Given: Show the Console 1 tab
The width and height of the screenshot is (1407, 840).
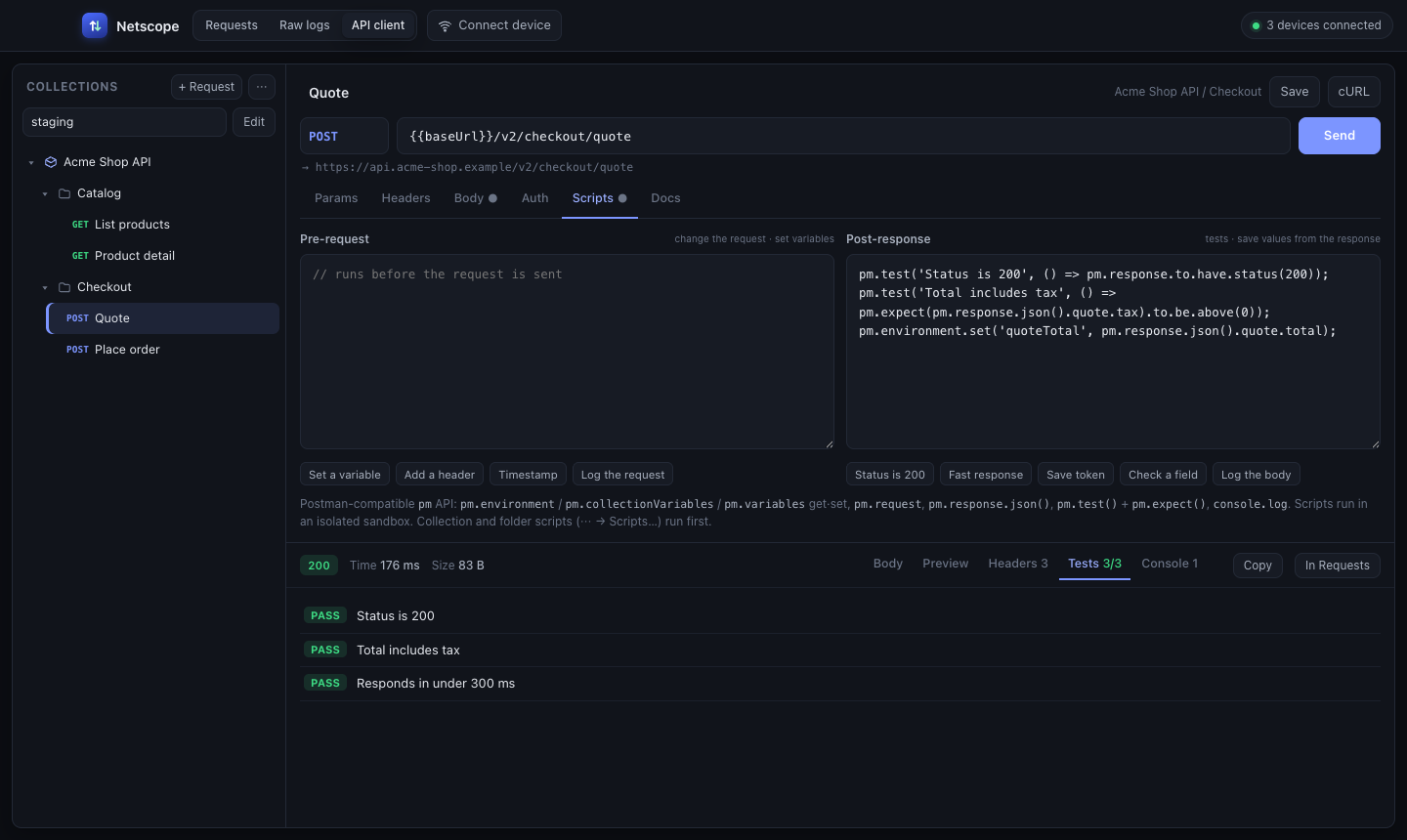Looking at the screenshot, I should 1170,564.
